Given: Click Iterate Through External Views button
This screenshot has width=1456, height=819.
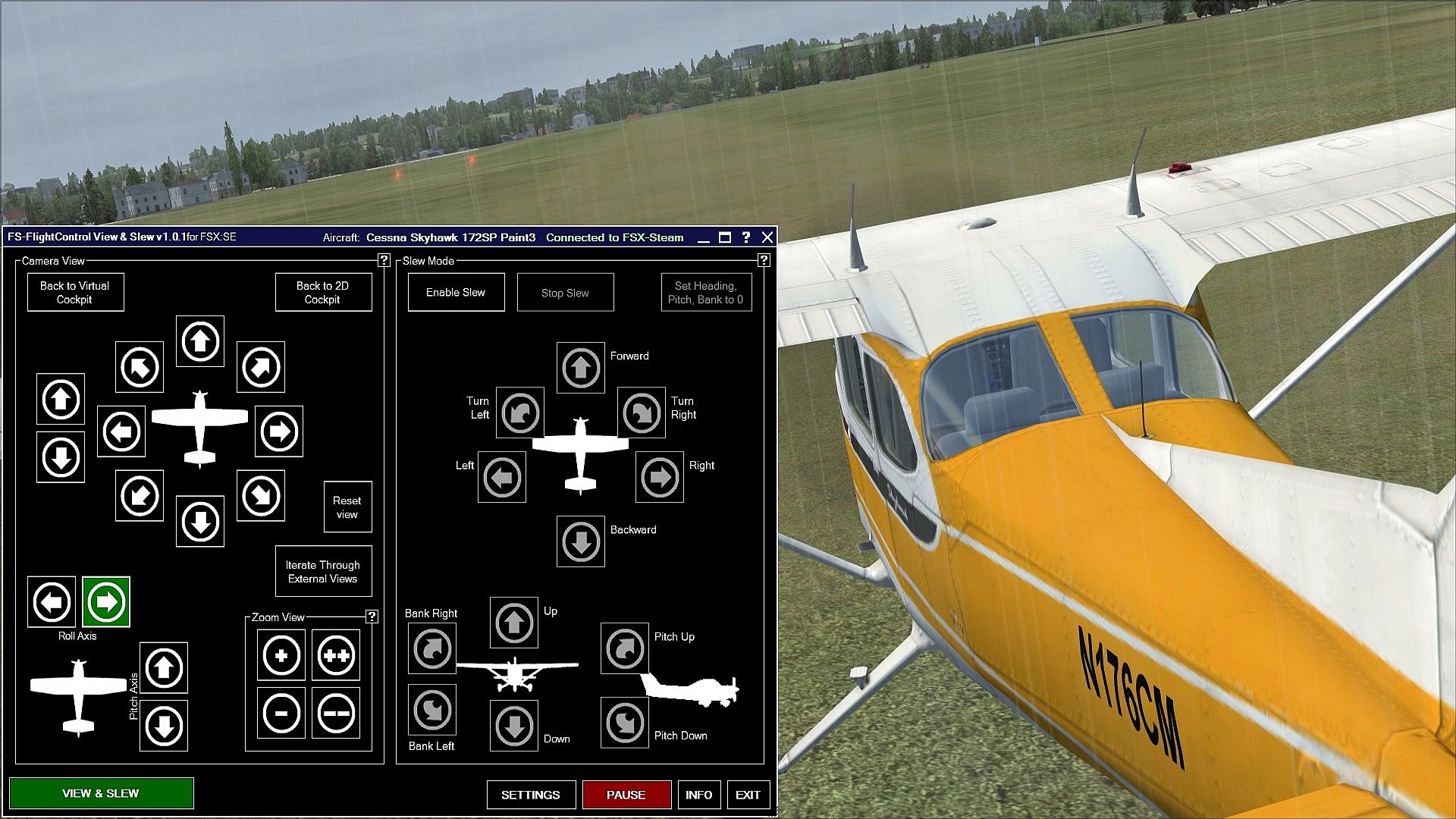Looking at the screenshot, I should click(323, 572).
